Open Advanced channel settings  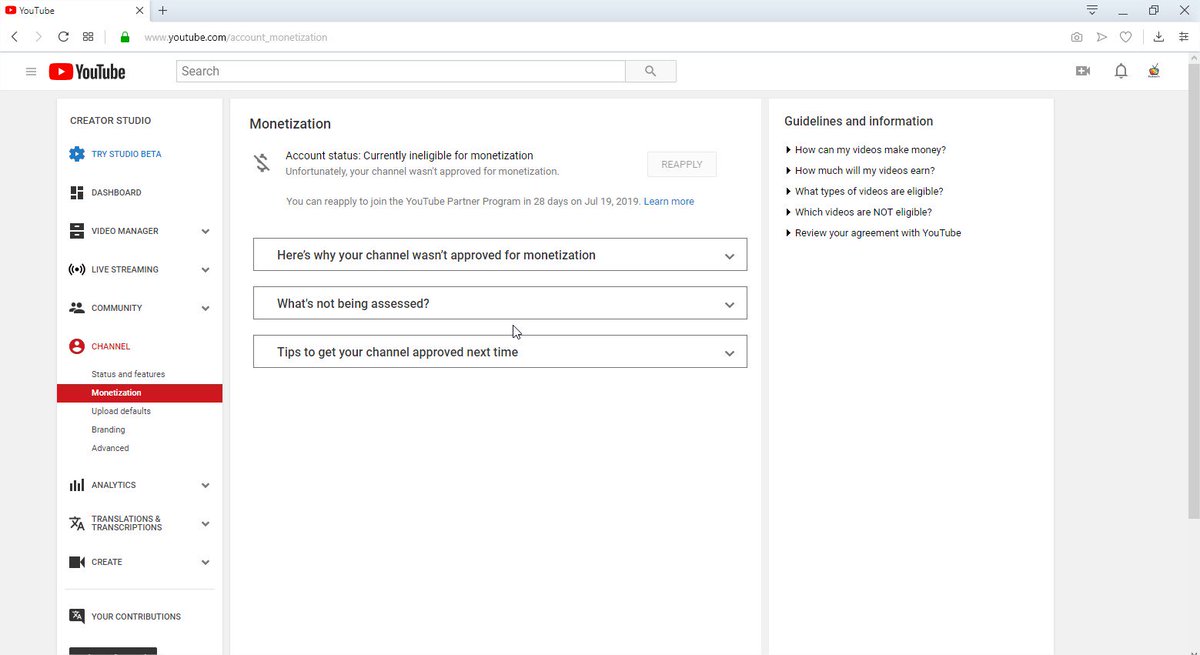click(110, 448)
